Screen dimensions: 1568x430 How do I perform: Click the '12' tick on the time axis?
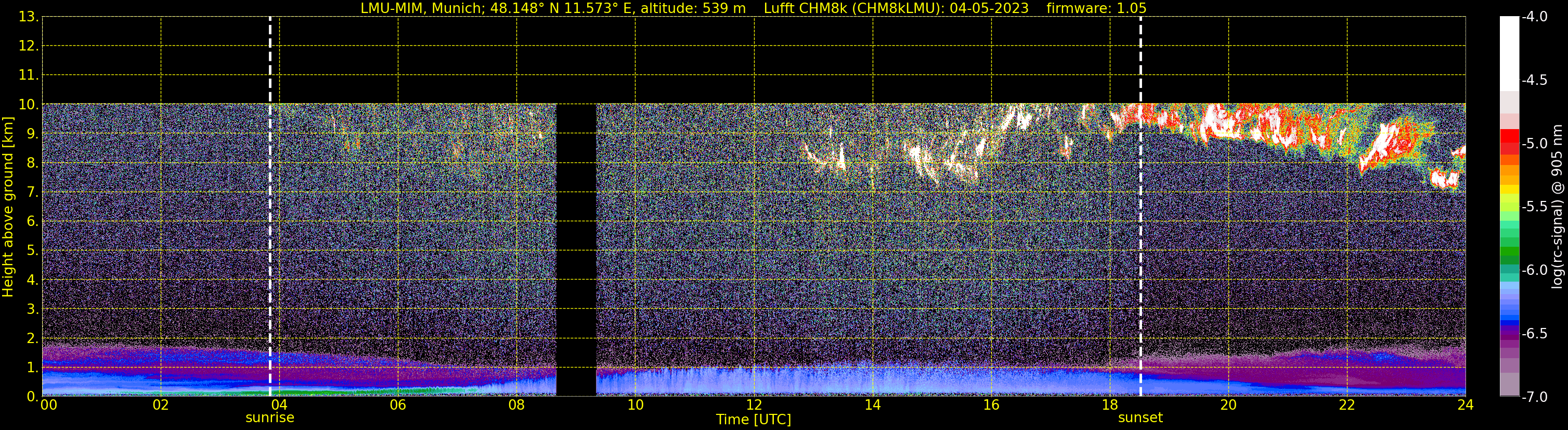tap(754, 405)
